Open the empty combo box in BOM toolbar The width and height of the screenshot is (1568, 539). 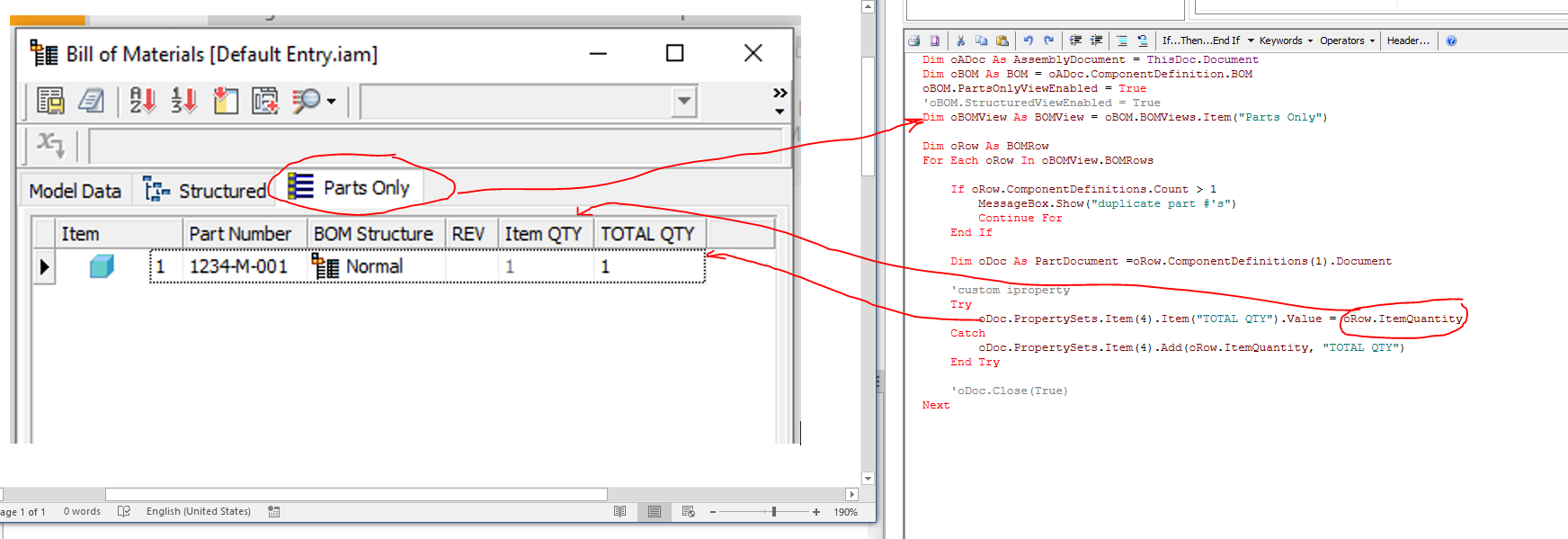pyautogui.click(x=529, y=101)
